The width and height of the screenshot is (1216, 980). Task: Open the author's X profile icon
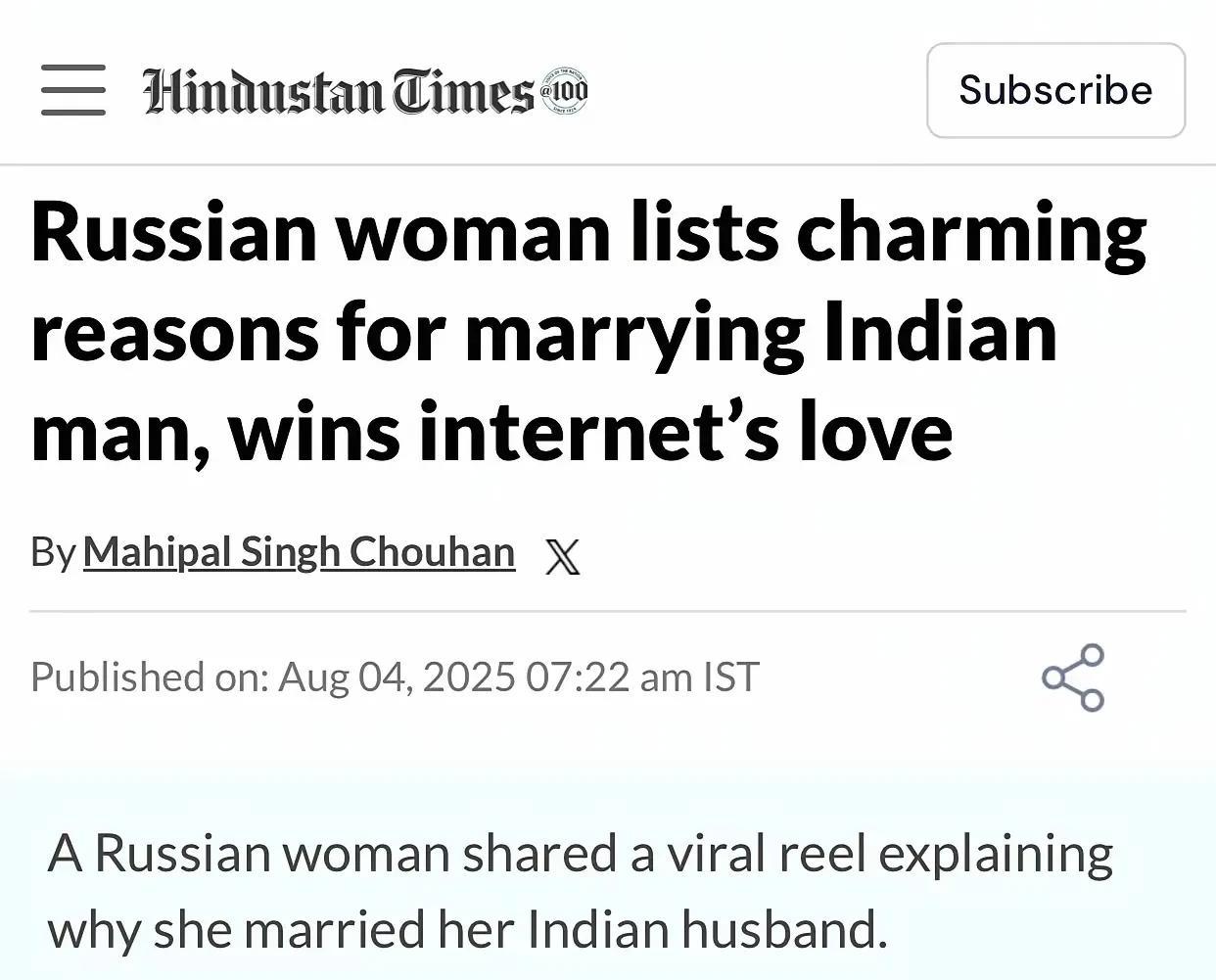tap(562, 556)
